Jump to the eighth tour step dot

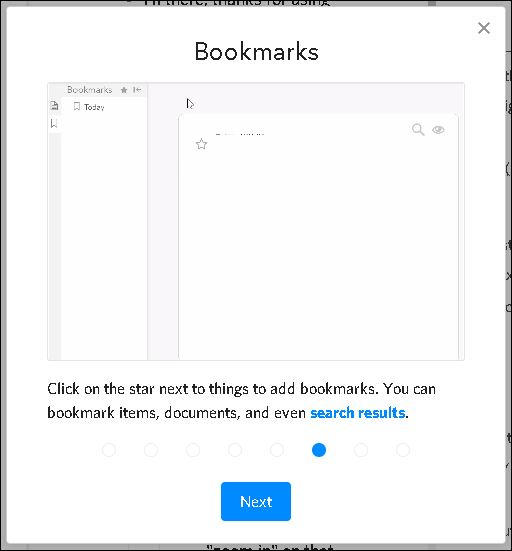403,450
